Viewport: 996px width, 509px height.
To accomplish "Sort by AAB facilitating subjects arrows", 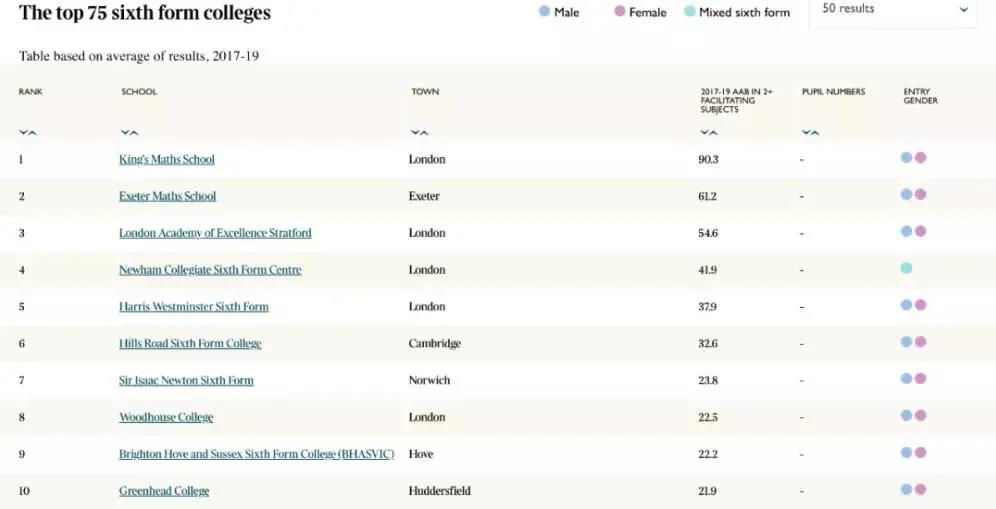I will [709, 132].
